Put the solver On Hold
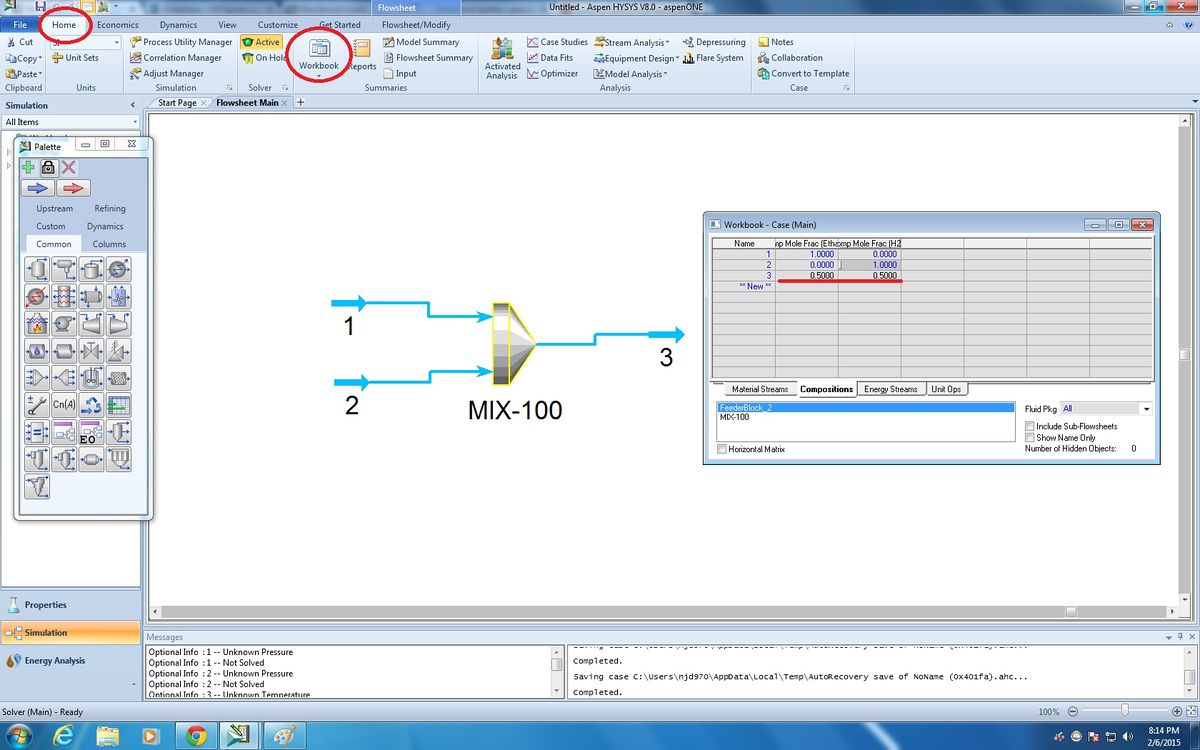Image resolution: width=1200 pixels, height=750 pixels. click(x=262, y=58)
